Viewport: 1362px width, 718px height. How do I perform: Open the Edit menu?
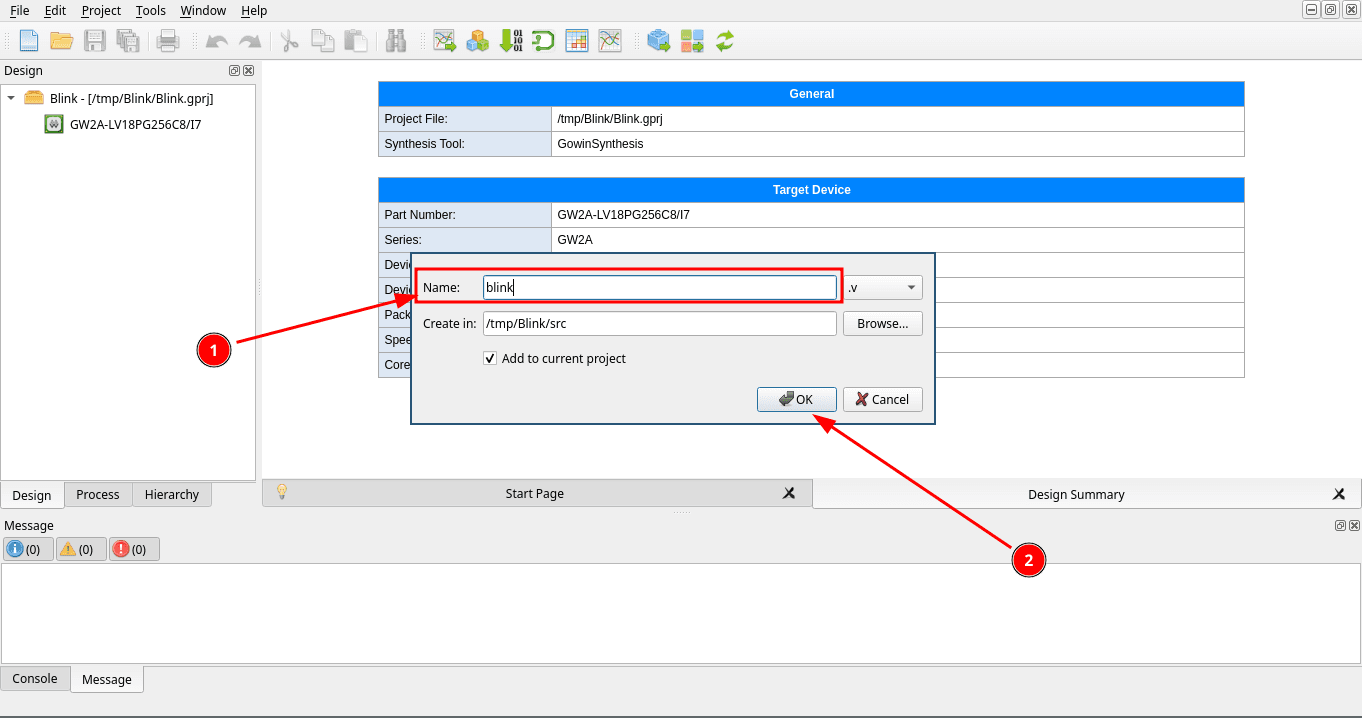[x=55, y=10]
